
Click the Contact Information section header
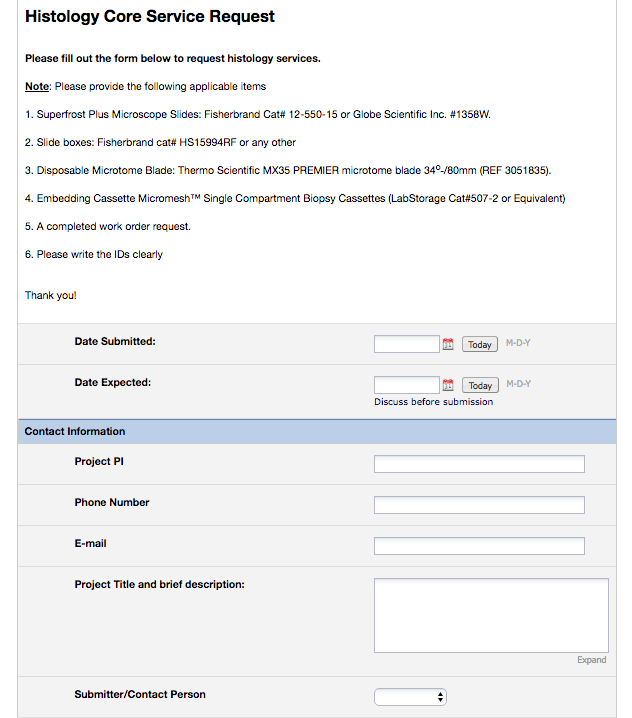pos(75,432)
